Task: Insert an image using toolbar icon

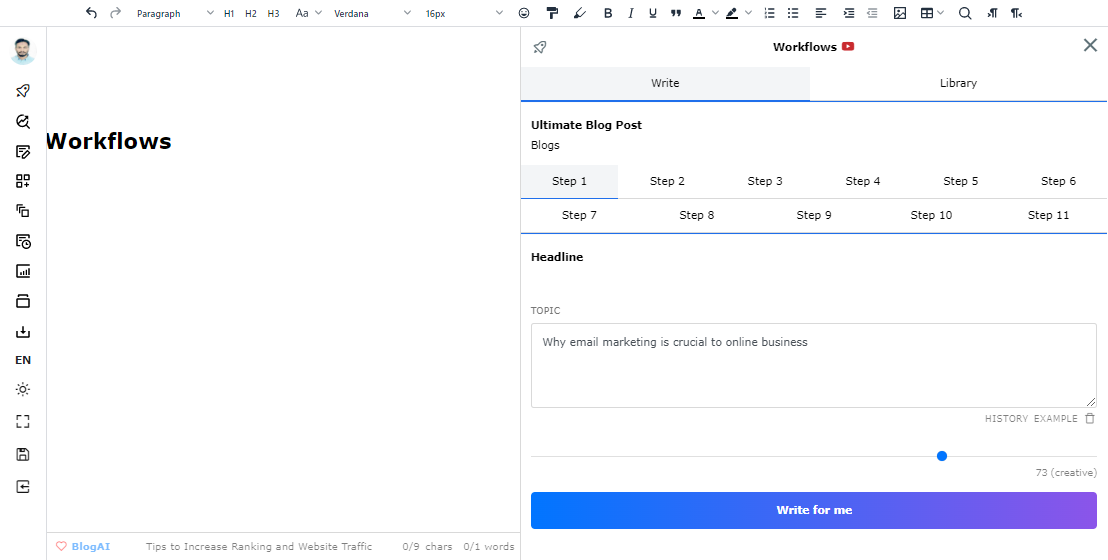Action: coord(900,13)
